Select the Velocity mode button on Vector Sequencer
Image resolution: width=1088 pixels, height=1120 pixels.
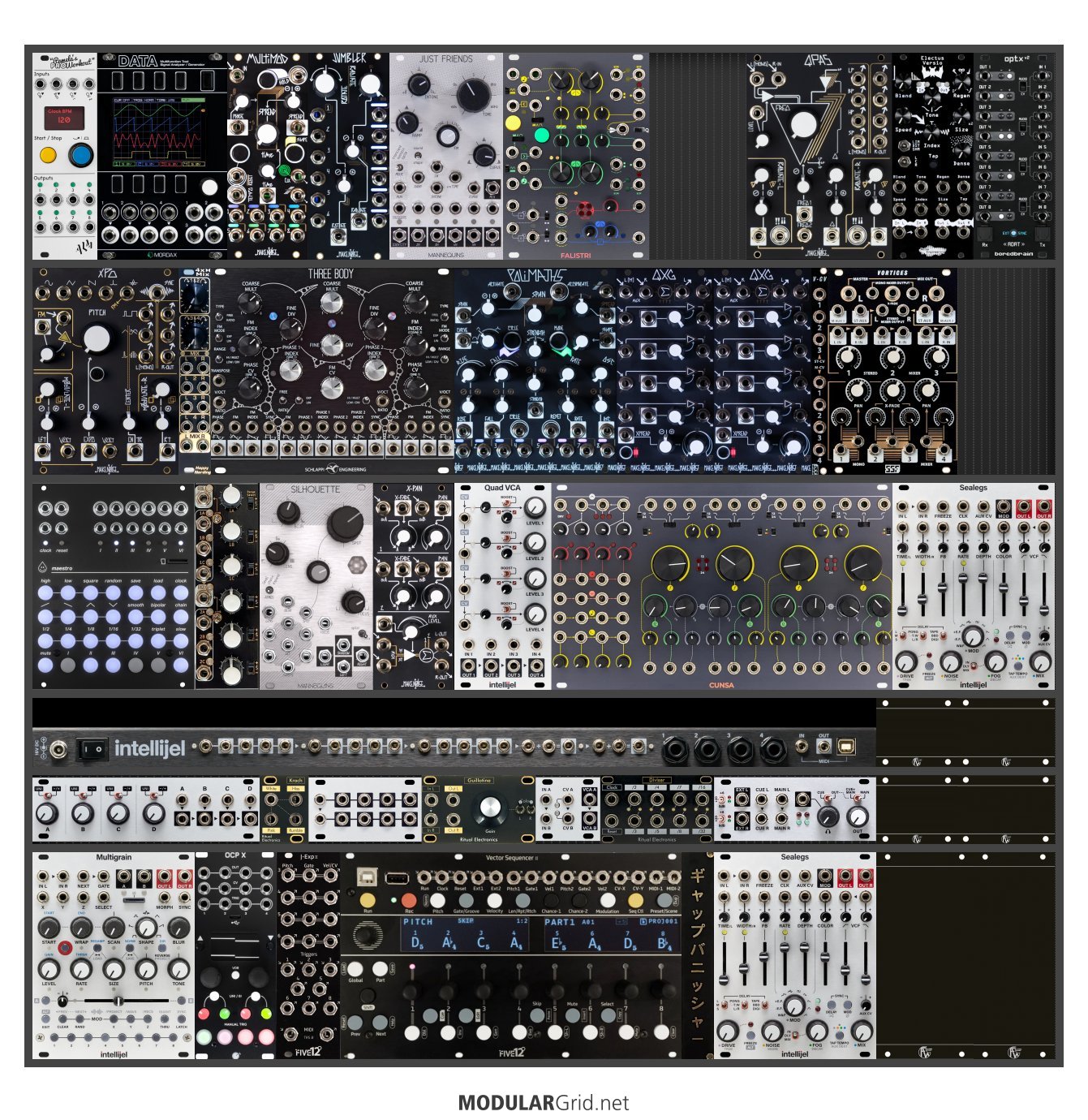[494, 901]
